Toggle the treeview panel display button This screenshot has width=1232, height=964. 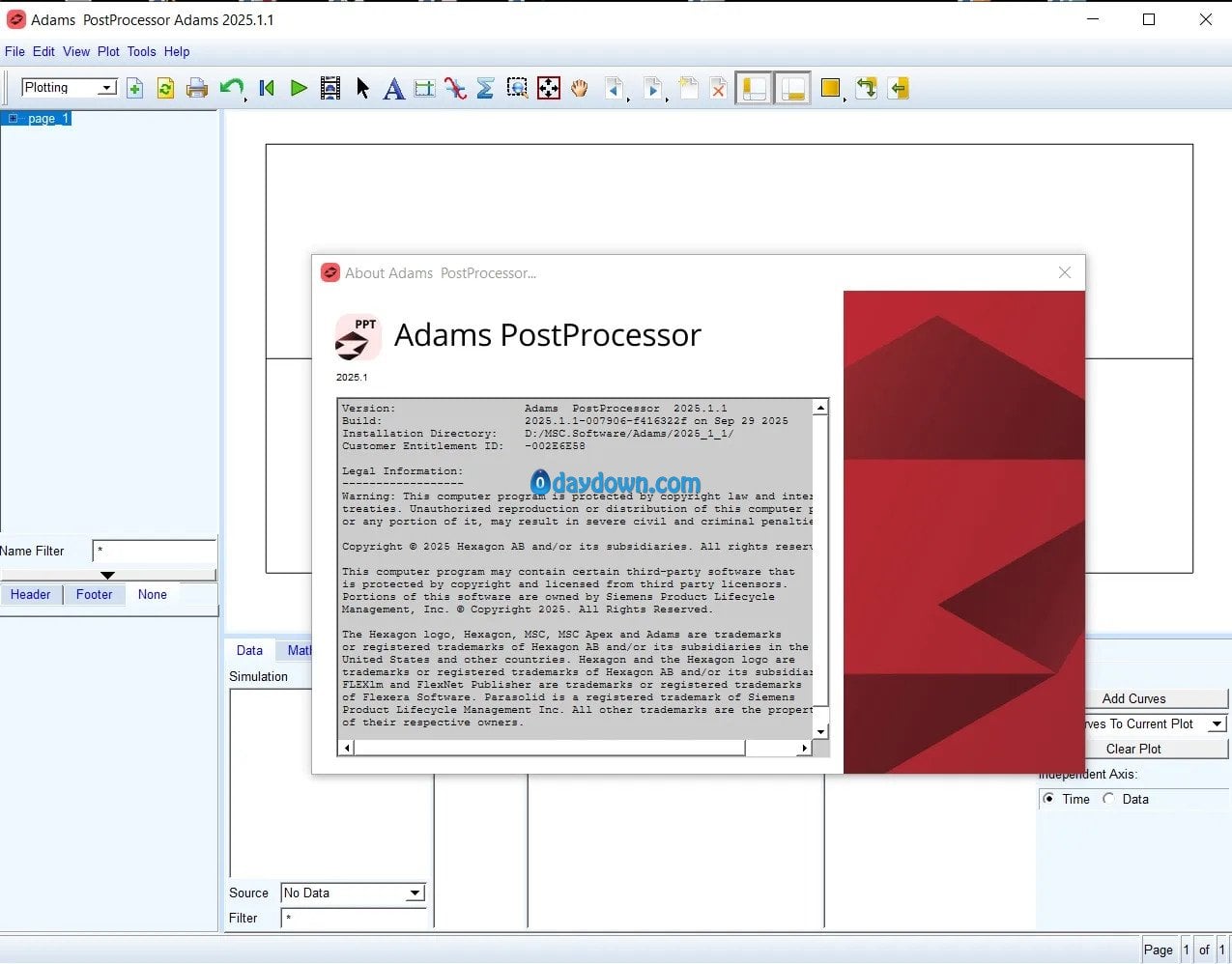pos(755,89)
